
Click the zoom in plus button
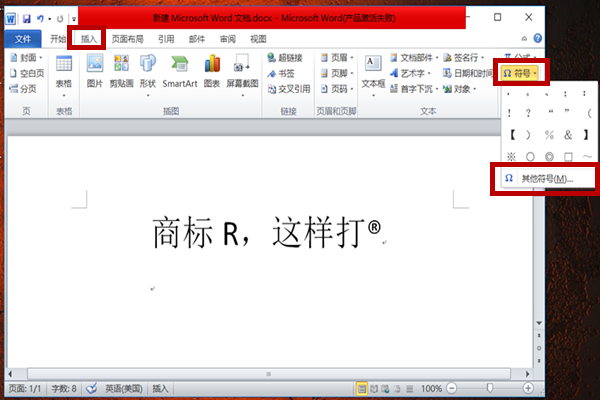click(528, 389)
